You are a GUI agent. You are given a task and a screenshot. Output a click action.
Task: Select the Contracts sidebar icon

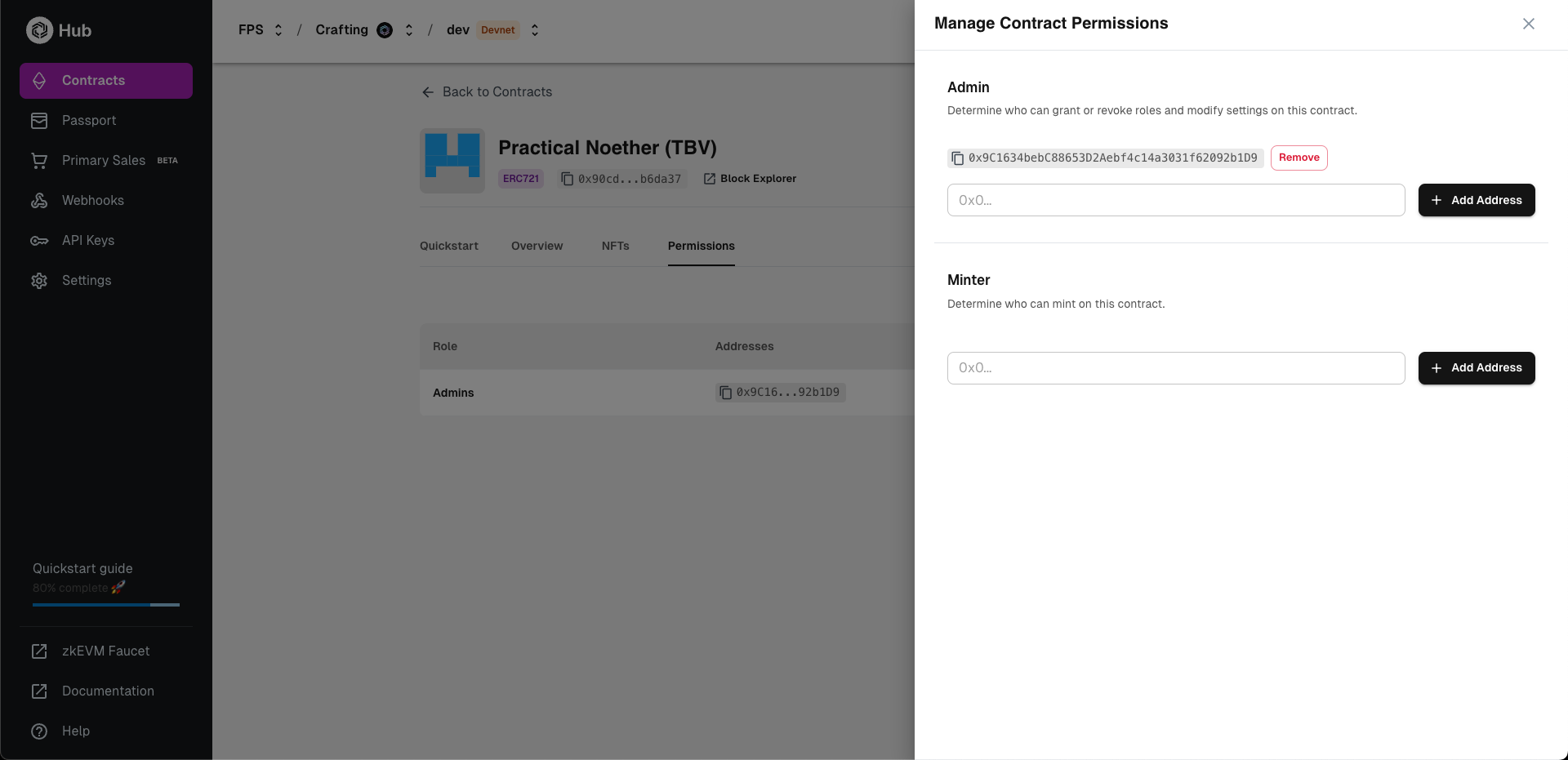click(40, 80)
